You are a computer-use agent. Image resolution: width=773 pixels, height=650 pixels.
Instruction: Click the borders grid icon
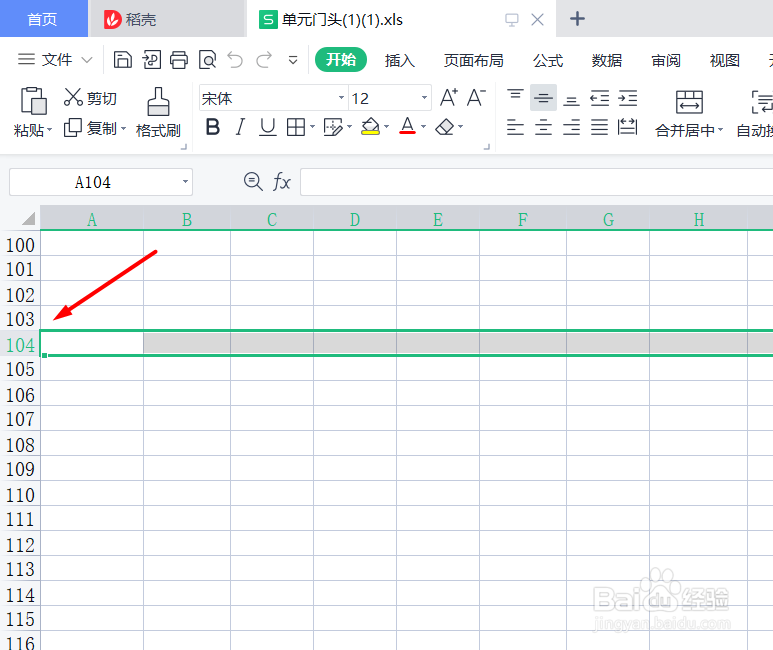[296, 127]
